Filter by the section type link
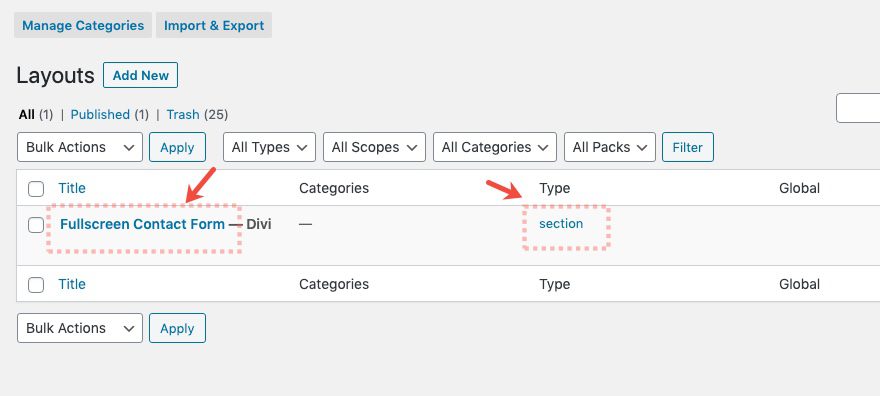The image size is (880, 396). point(561,224)
